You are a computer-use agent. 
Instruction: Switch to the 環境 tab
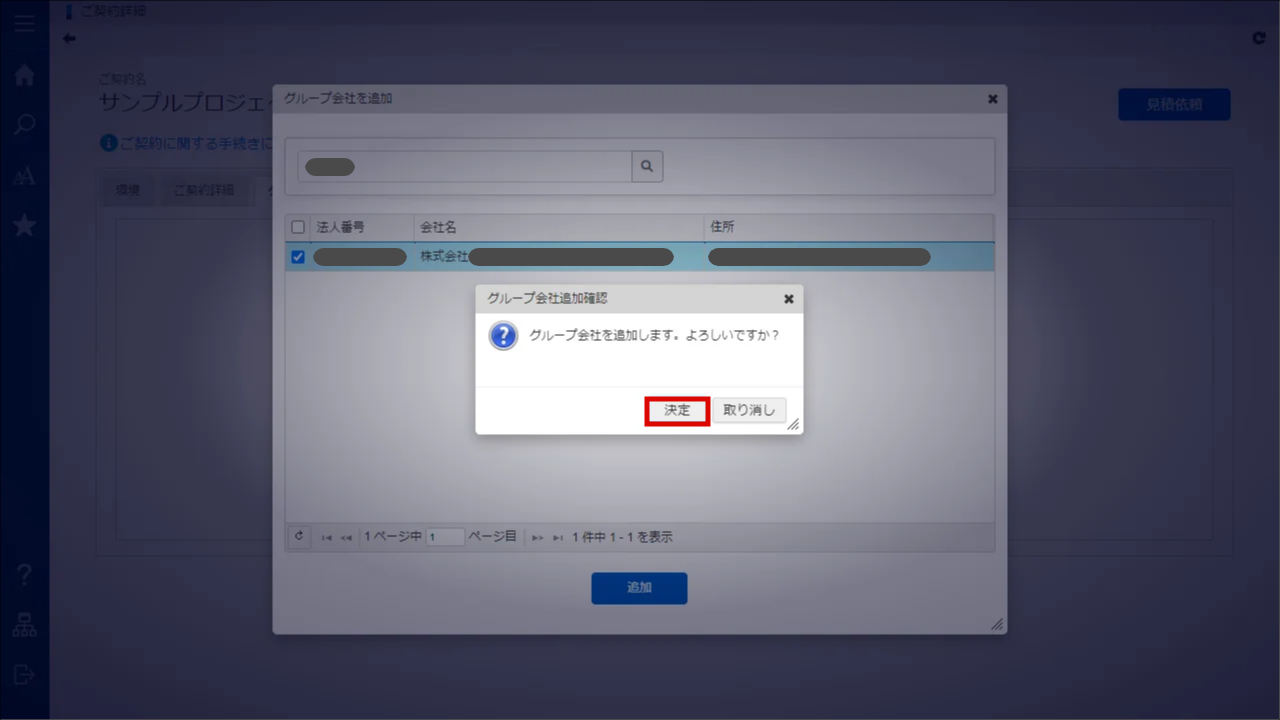tap(127, 190)
